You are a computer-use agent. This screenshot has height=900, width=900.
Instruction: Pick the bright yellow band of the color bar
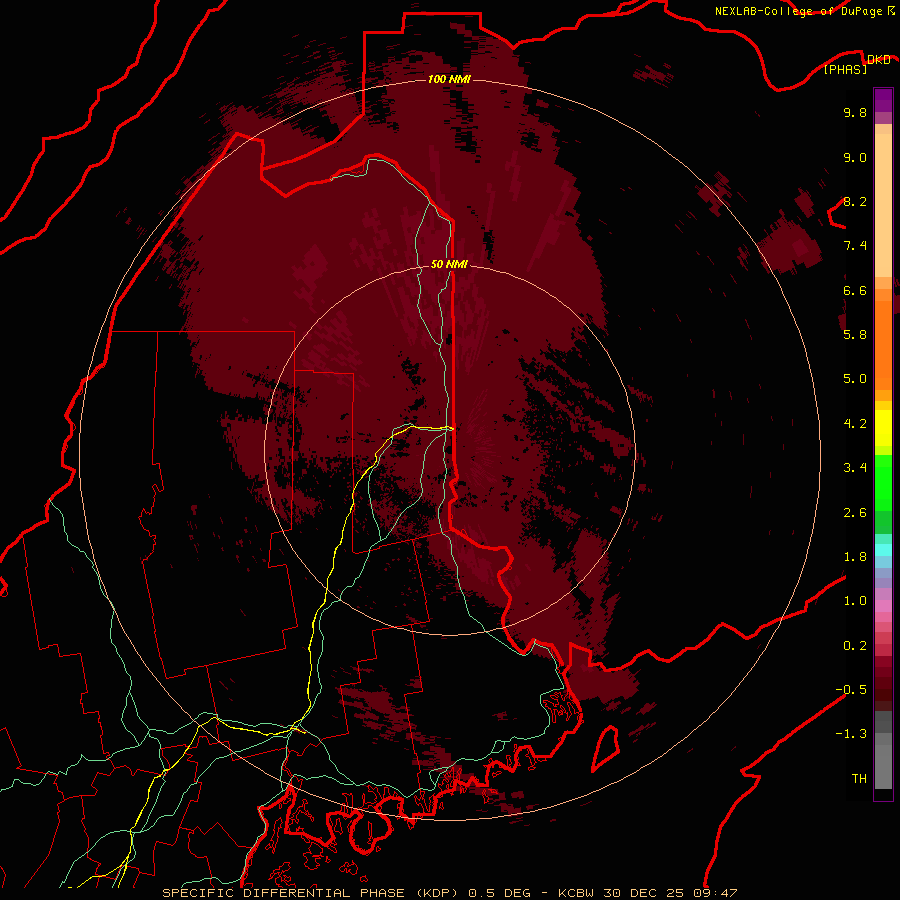pos(883,428)
